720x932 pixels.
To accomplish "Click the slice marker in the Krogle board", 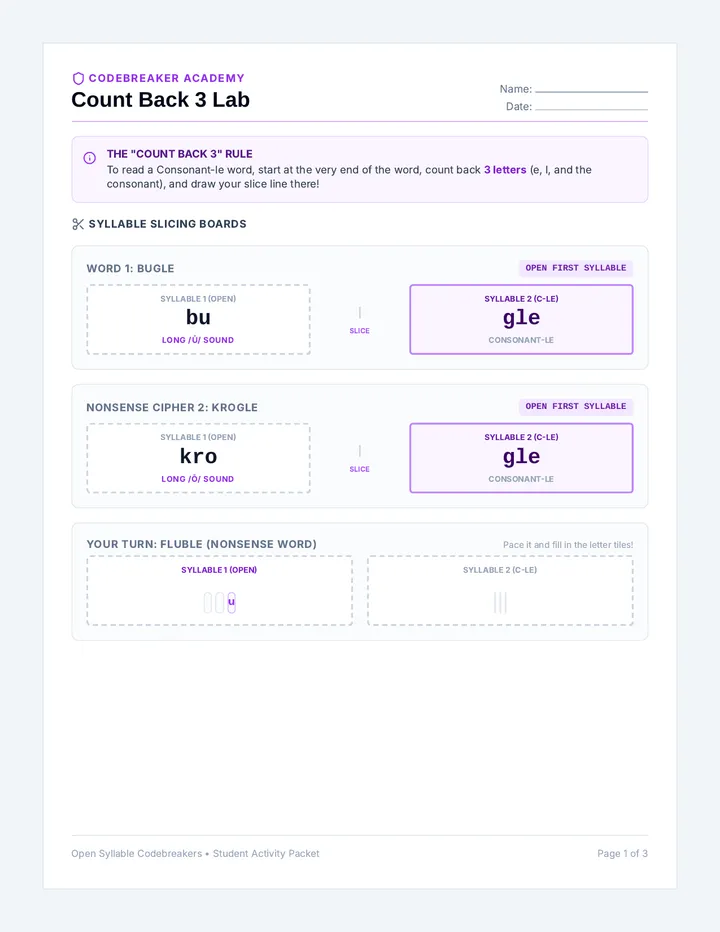I will [x=360, y=458].
